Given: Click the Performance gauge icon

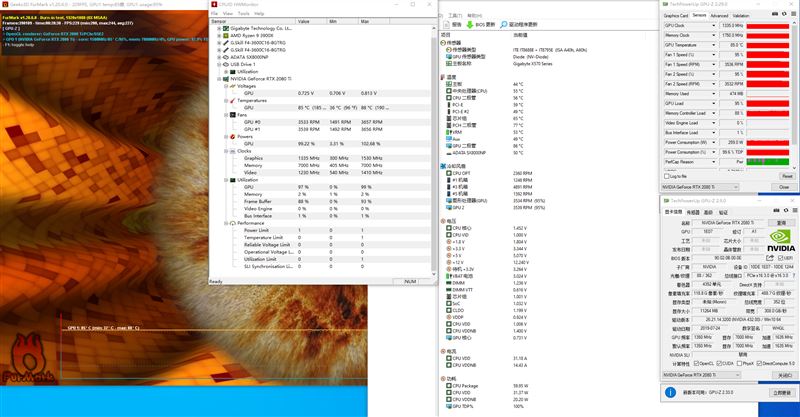Looking at the screenshot, I should point(233,223).
